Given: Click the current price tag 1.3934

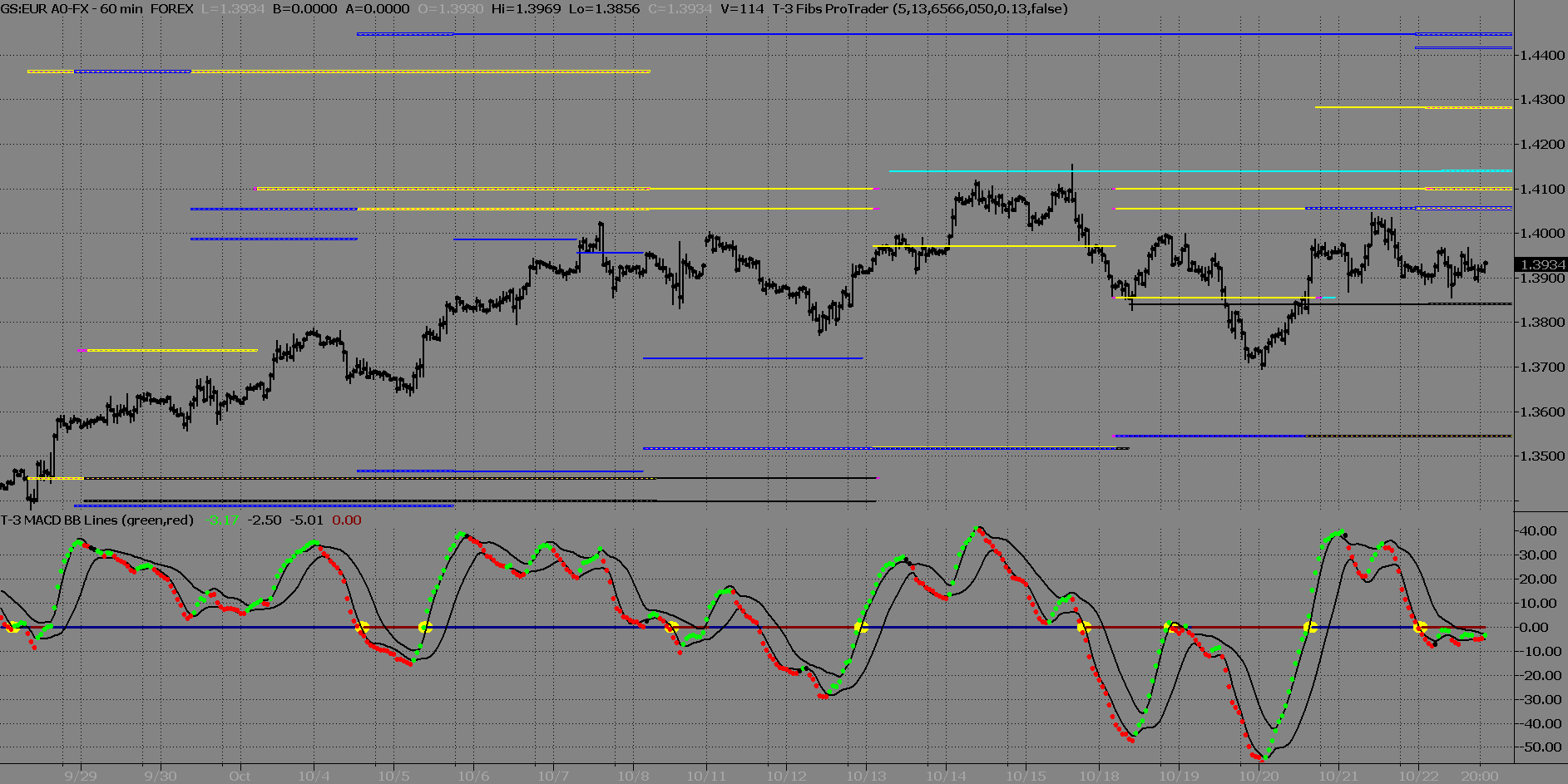Looking at the screenshot, I should click(1542, 265).
